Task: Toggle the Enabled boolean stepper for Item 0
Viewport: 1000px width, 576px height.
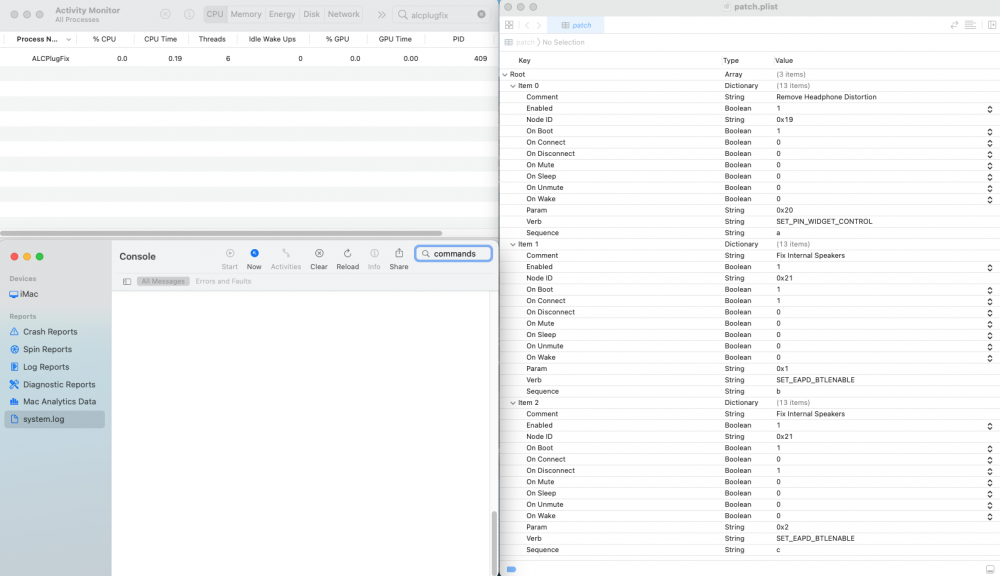Action: pyautogui.click(x=990, y=109)
